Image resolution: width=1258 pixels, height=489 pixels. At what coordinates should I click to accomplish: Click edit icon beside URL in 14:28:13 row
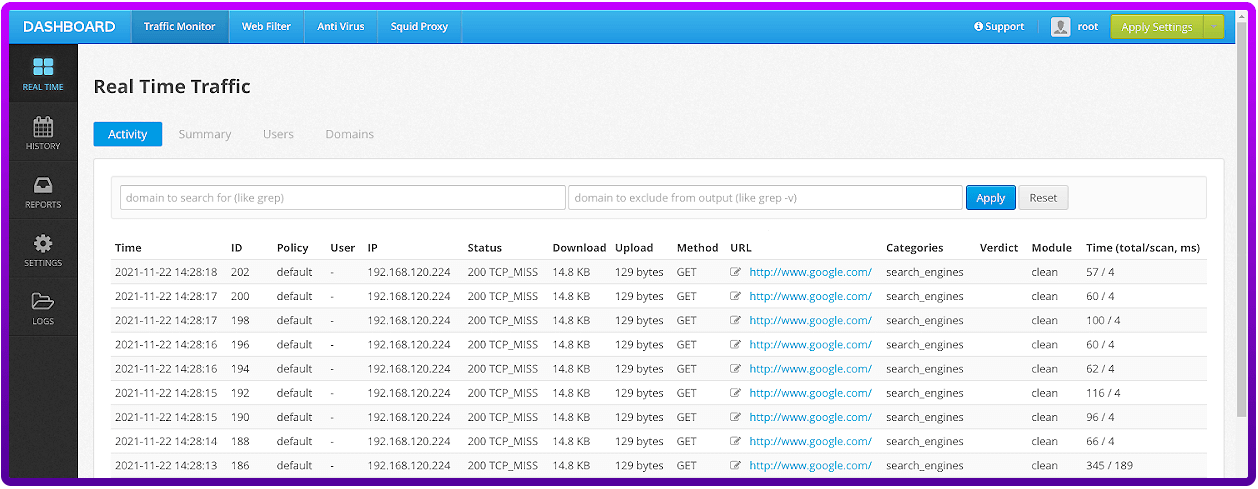(736, 465)
